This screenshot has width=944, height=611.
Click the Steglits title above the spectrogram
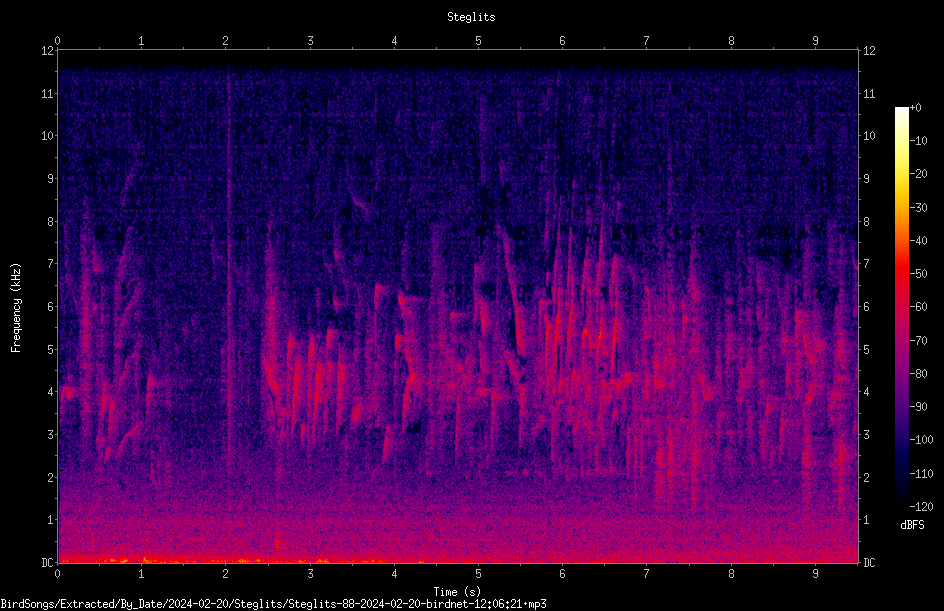(471, 17)
